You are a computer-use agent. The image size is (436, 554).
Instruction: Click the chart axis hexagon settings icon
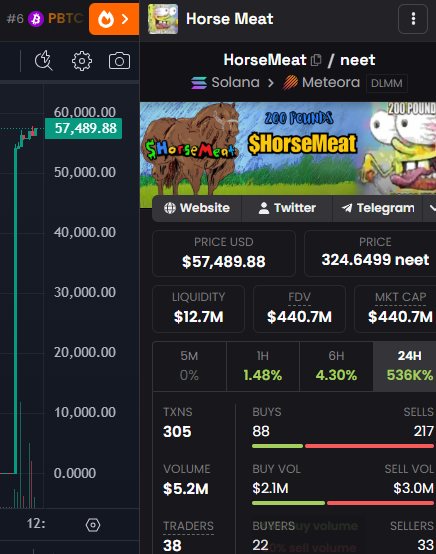(93, 525)
